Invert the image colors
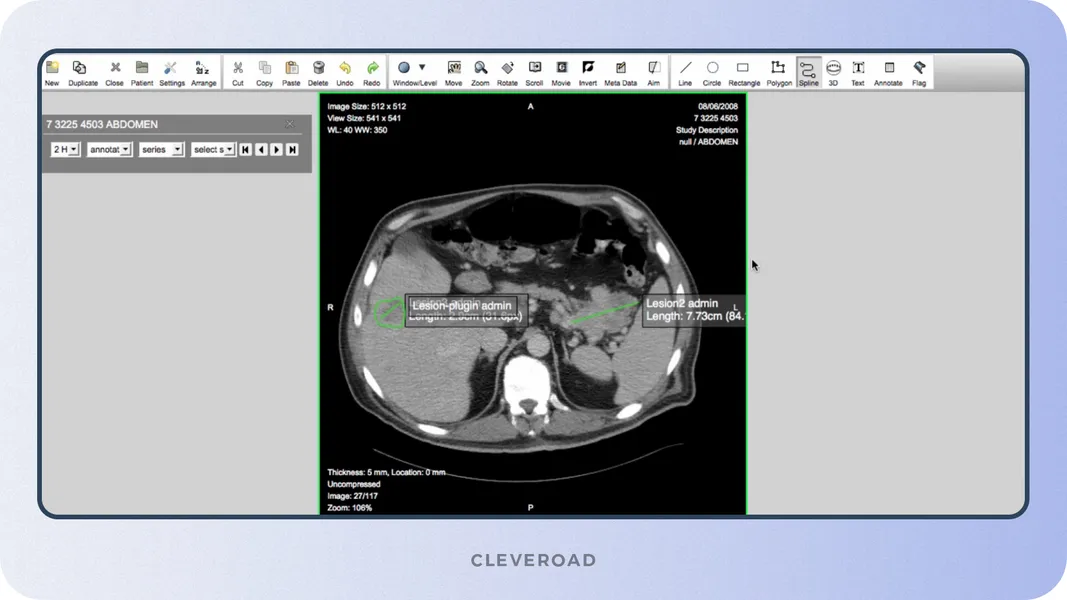Screen dimensions: 1067x600 point(588,70)
